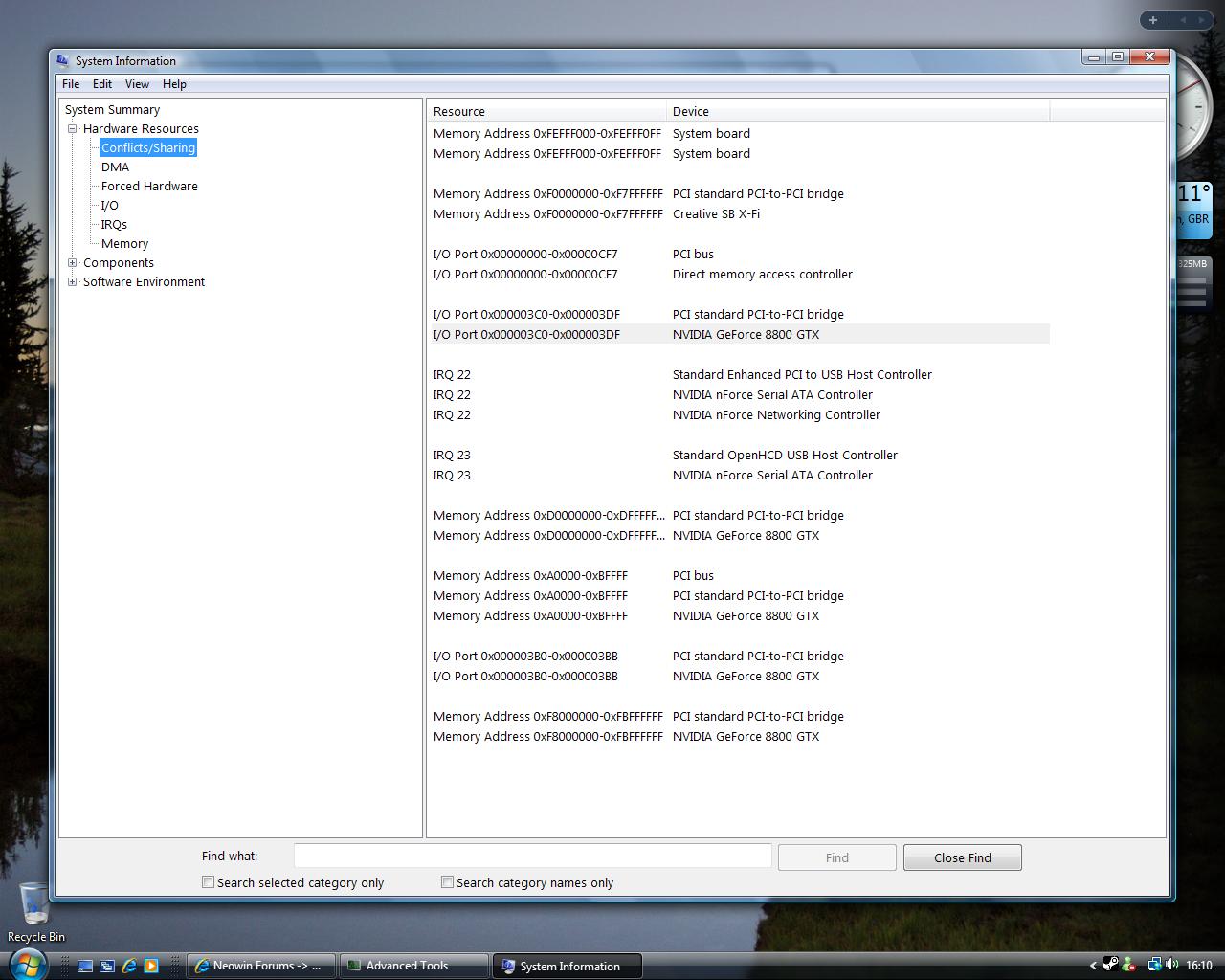Viewport: 1225px width, 980px height.
Task: Click the Close Find button
Action: point(962,857)
